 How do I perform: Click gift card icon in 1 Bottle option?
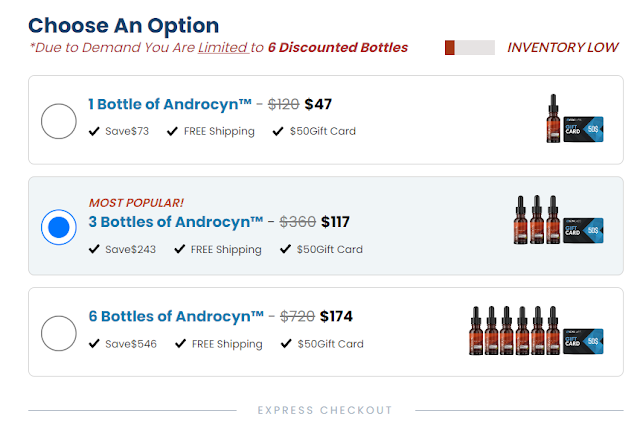[x=583, y=130]
